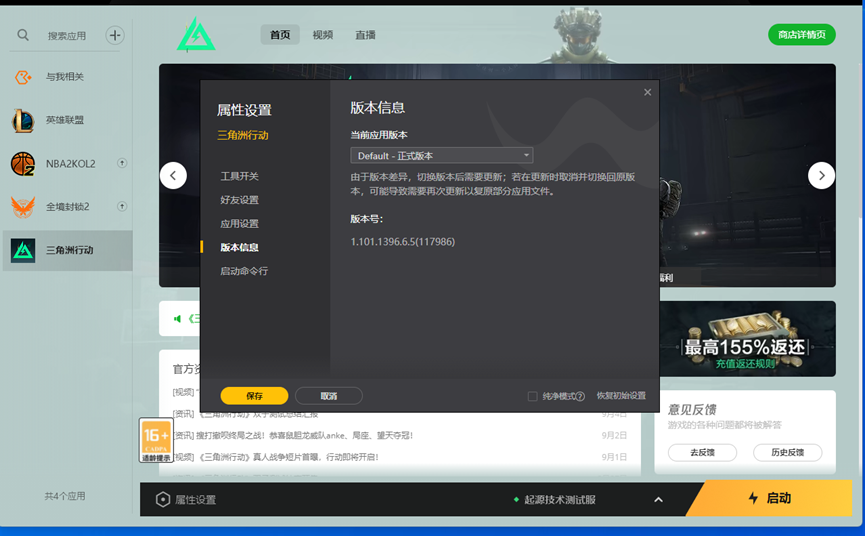865x536 pixels.
Task: Open the 最高155%返还 promotion banner
Action: coord(747,339)
